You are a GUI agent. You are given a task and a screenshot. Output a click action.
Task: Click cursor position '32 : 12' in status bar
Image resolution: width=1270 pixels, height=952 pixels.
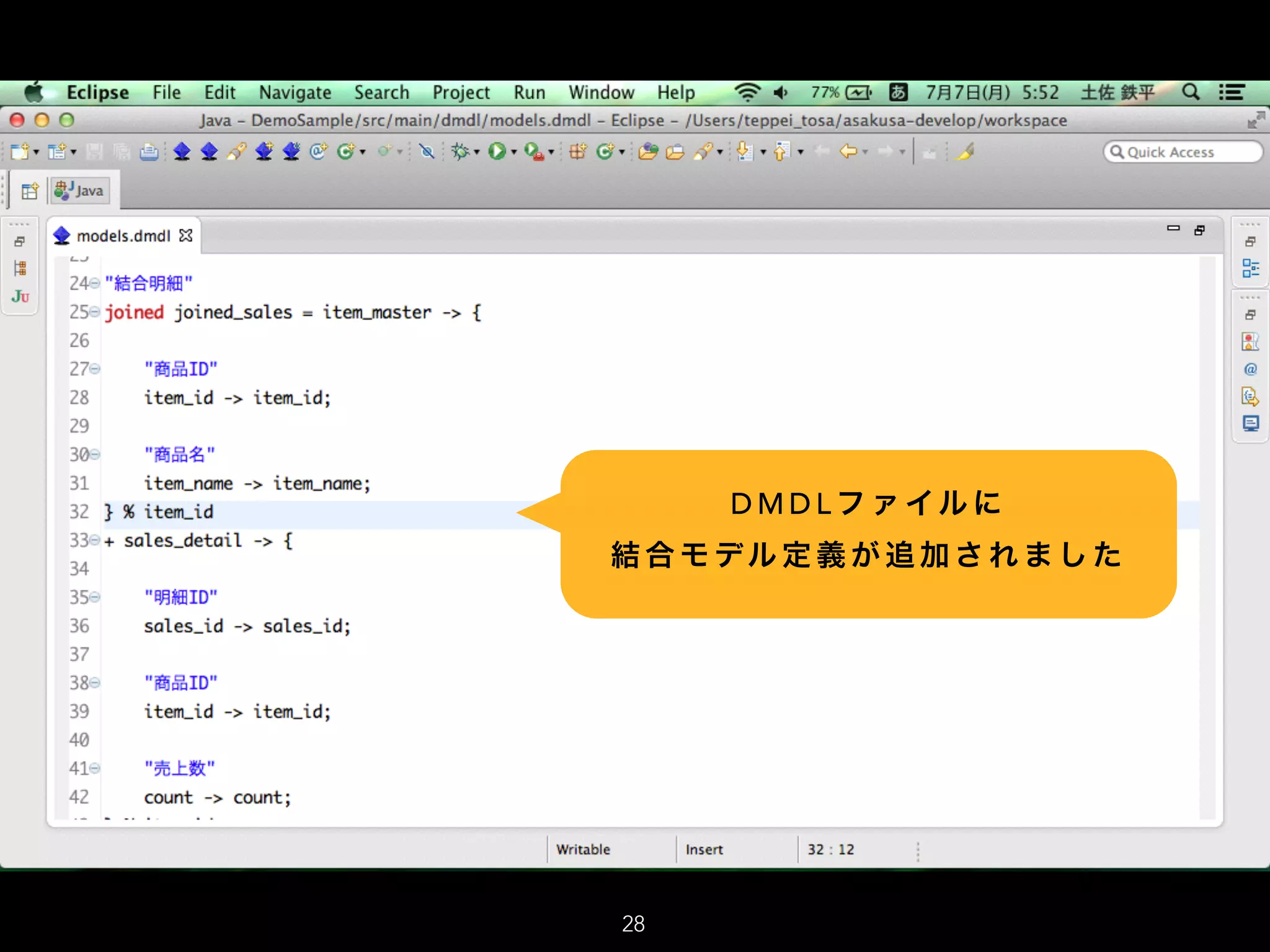pos(830,849)
